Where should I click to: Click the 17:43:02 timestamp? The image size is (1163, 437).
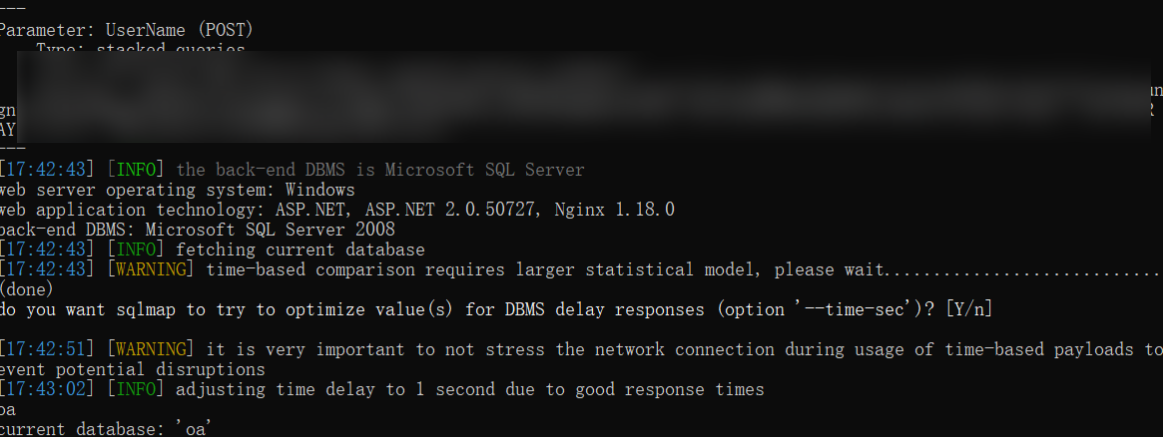[x=49, y=389]
